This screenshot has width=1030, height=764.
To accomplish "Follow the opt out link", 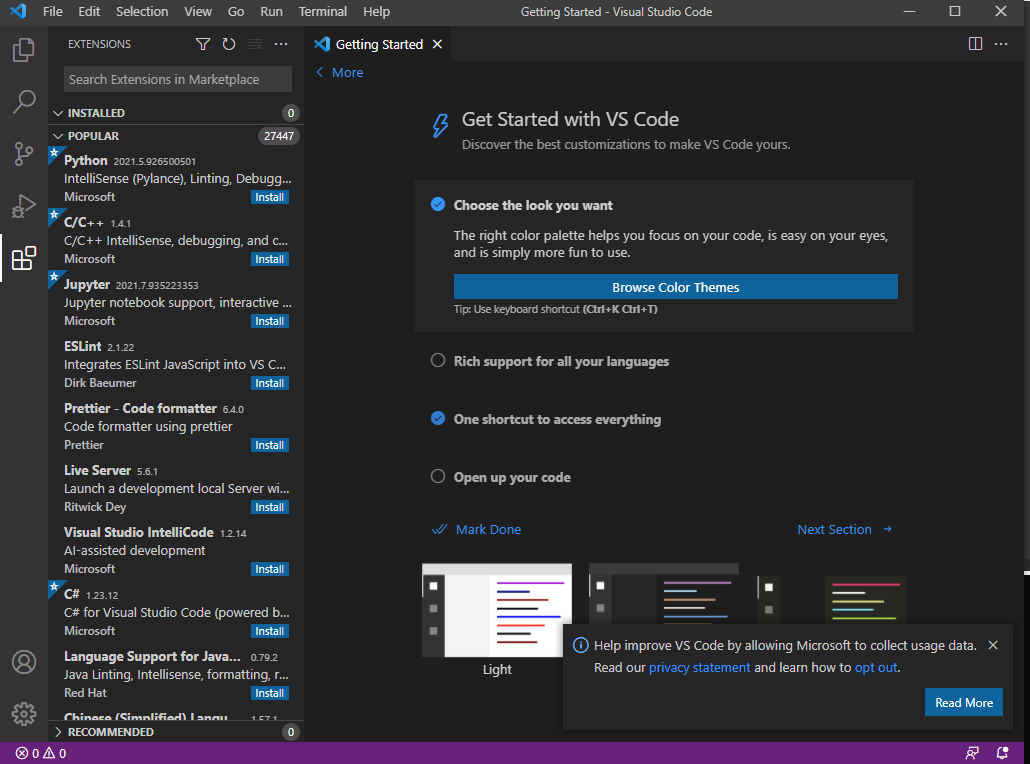I will coord(876,667).
